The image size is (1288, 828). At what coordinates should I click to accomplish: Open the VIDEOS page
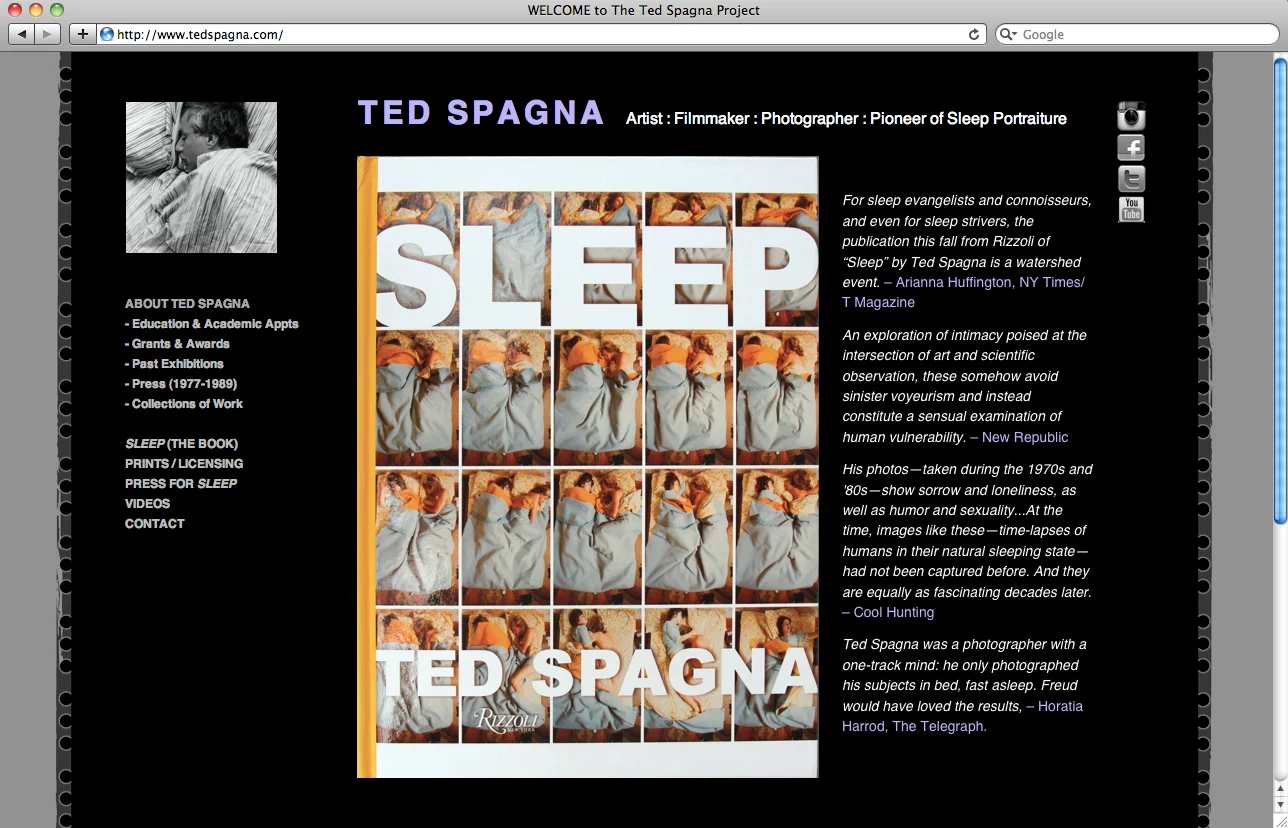point(147,503)
